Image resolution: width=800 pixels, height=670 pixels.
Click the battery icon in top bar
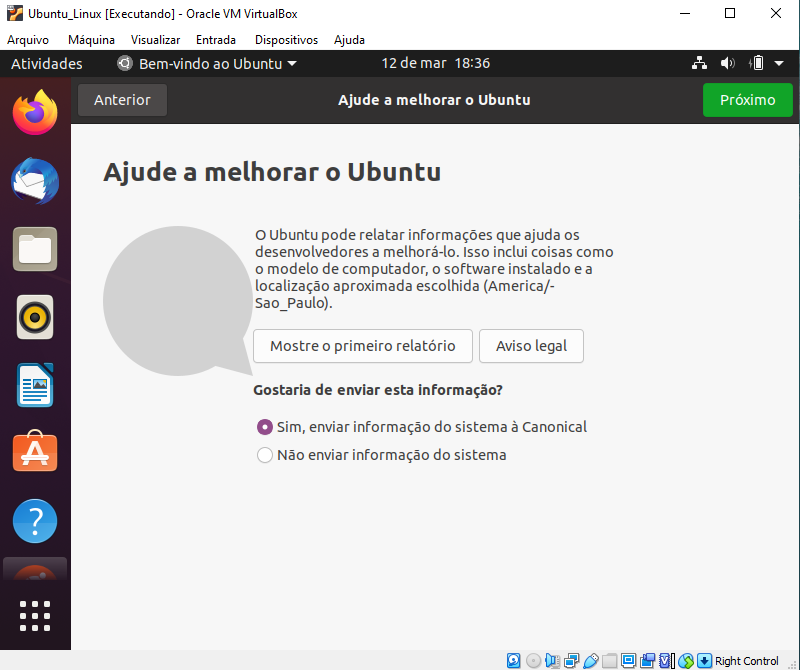(757, 63)
